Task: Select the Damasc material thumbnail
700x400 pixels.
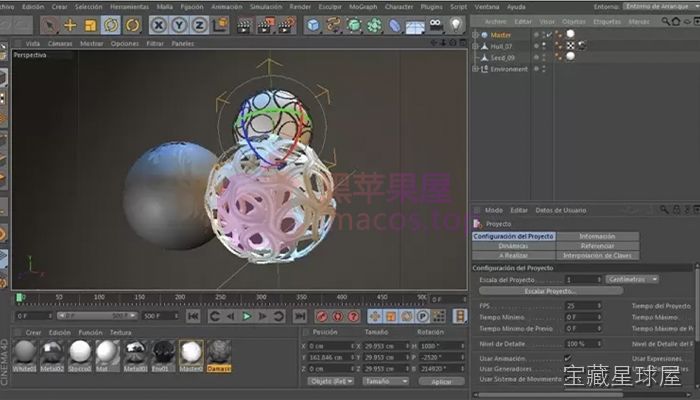Action: point(219,356)
